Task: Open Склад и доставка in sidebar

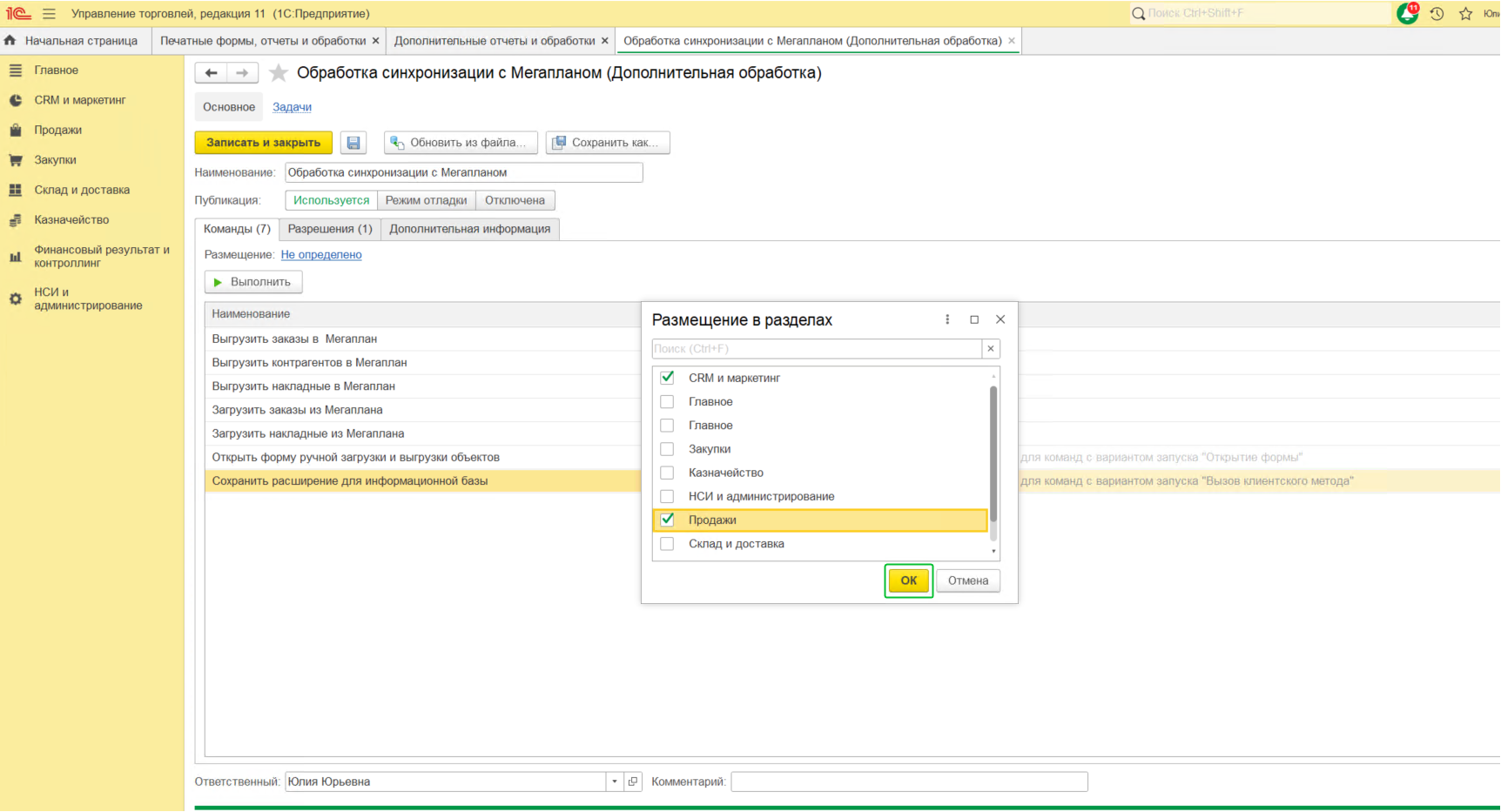Action: coord(82,190)
